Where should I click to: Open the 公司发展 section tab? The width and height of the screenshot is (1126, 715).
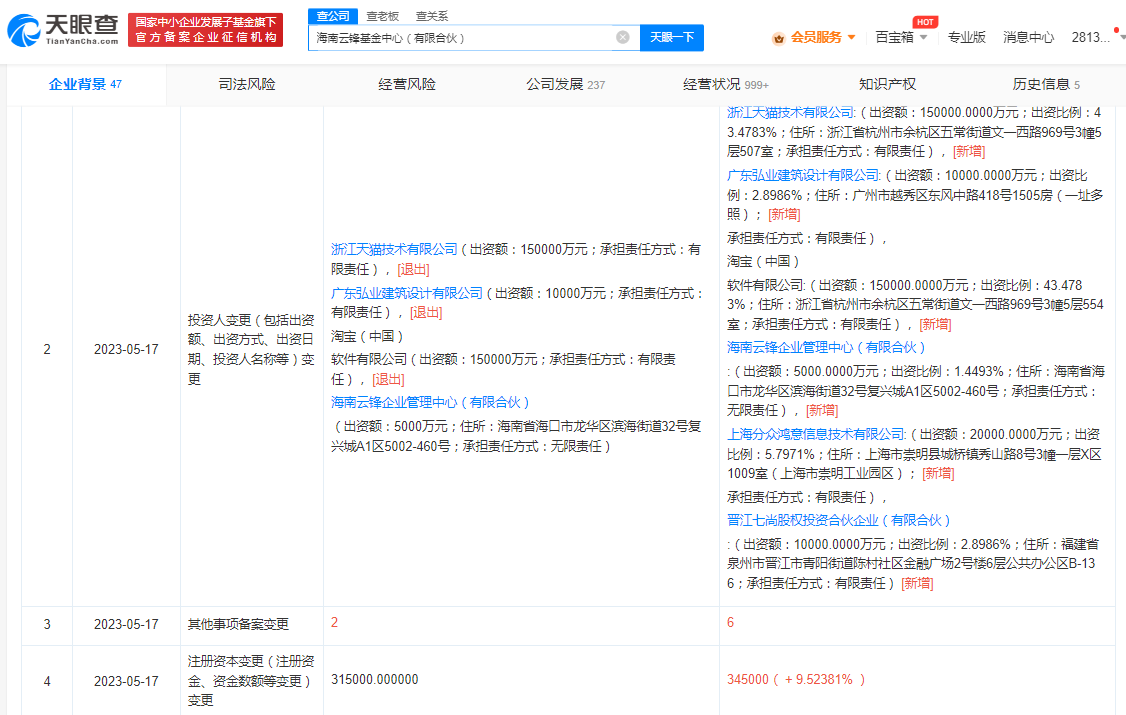pyautogui.click(x=565, y=85)
